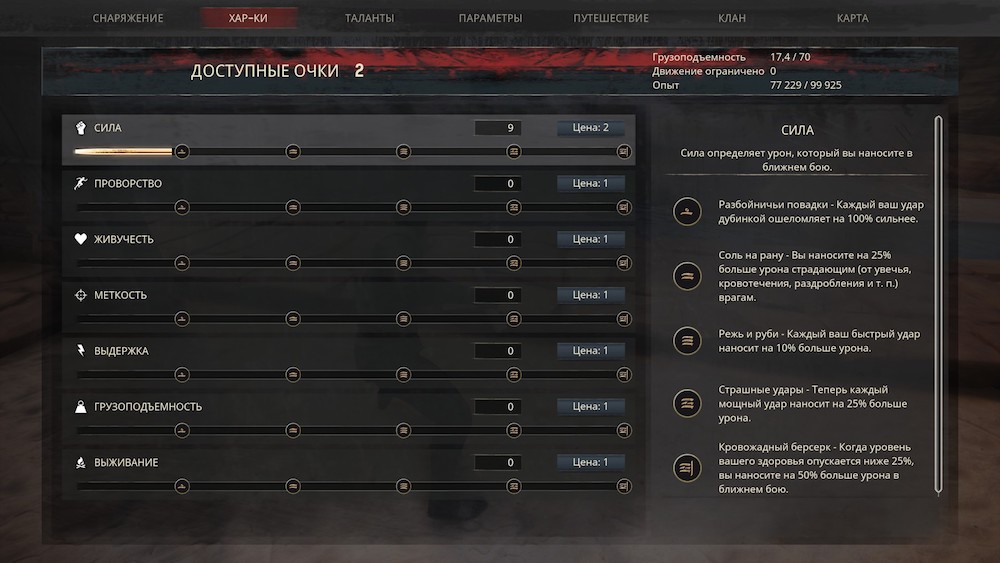Image resolution: width=1000 pixels, height=563 pixels.
Task: Click the Цена: 1 button for Живучесть
Action: (591, 239)
